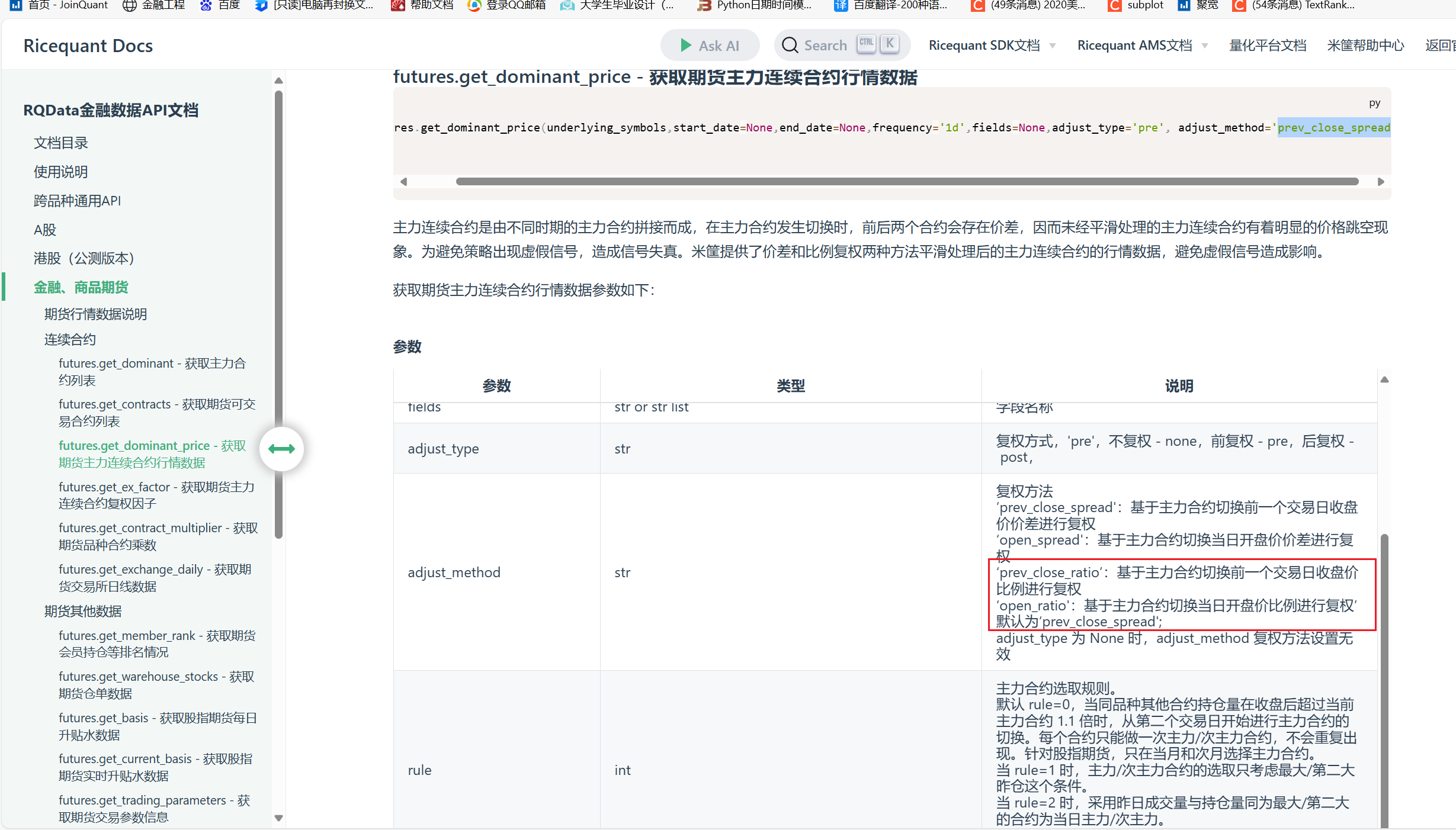Click the parameter table vertical scrollbar
Viewport: 1456px width, 830px height.
point(1384,681)
